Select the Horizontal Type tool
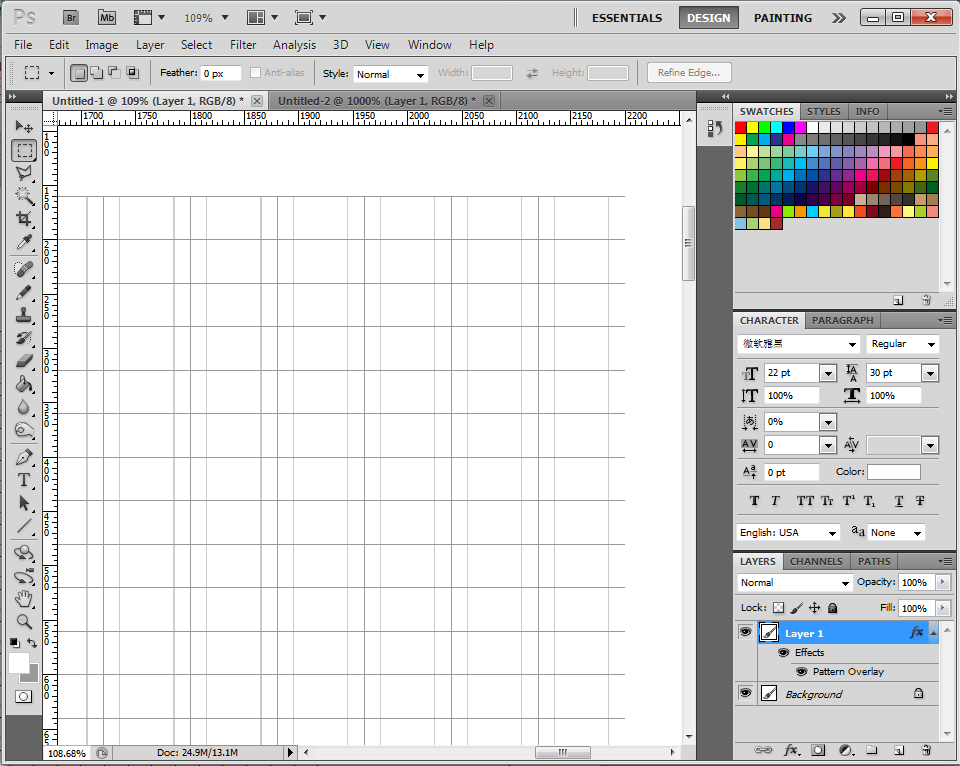 pyautogui.click(x=24, y=480)
